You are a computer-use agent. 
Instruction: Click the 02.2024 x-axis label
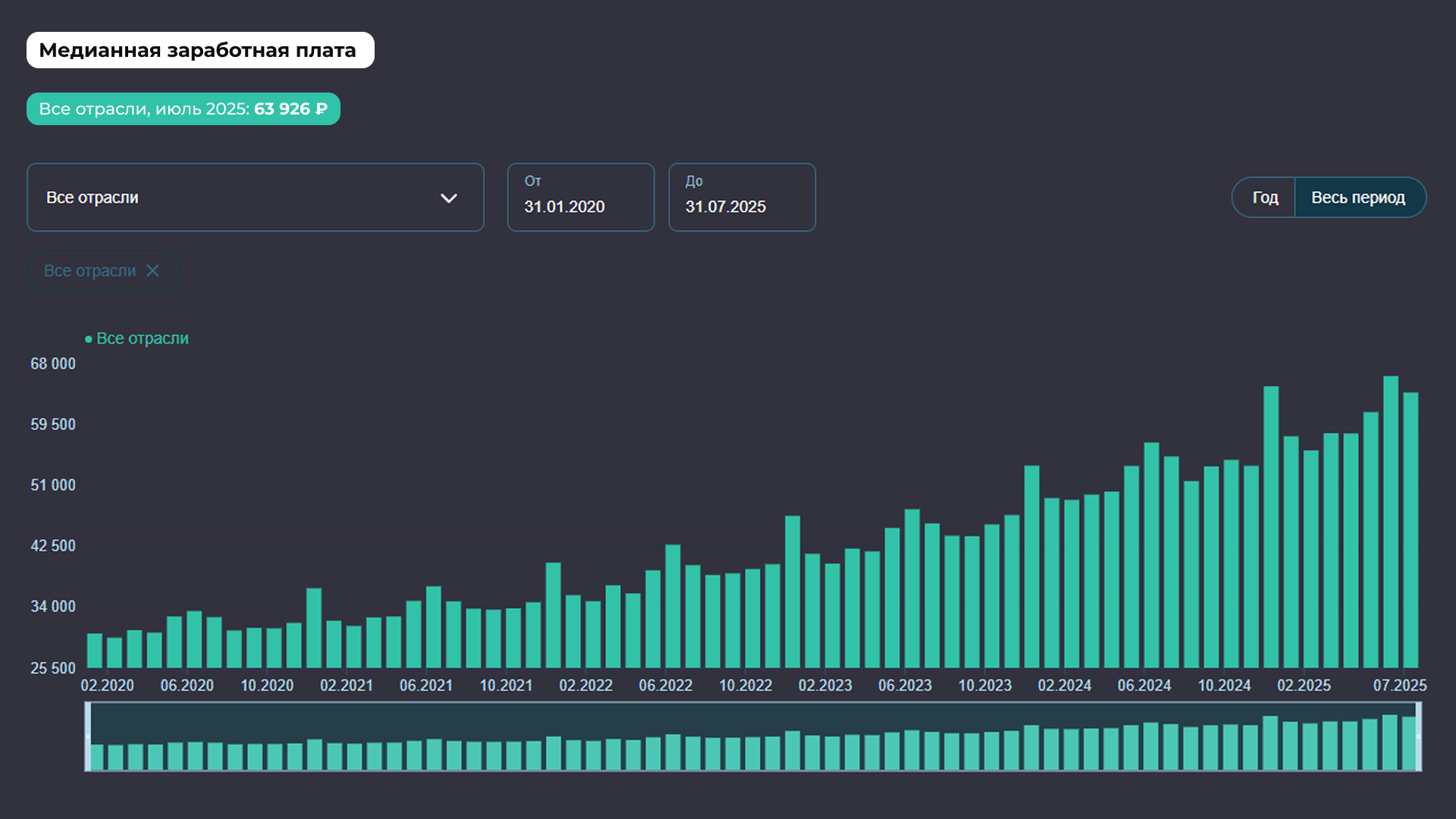click(x=1064, y=686)
